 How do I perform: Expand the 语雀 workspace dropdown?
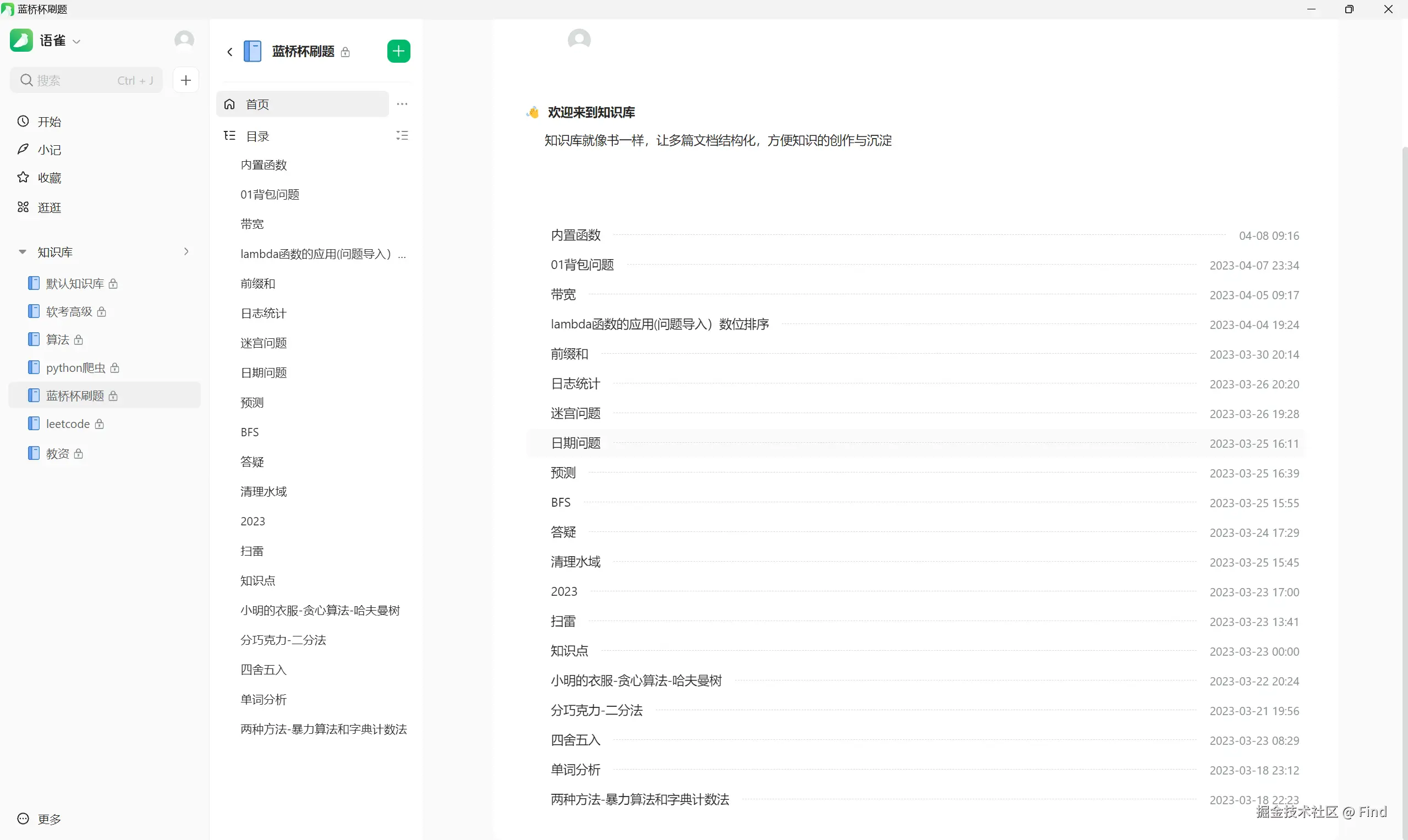pos(77,41)
